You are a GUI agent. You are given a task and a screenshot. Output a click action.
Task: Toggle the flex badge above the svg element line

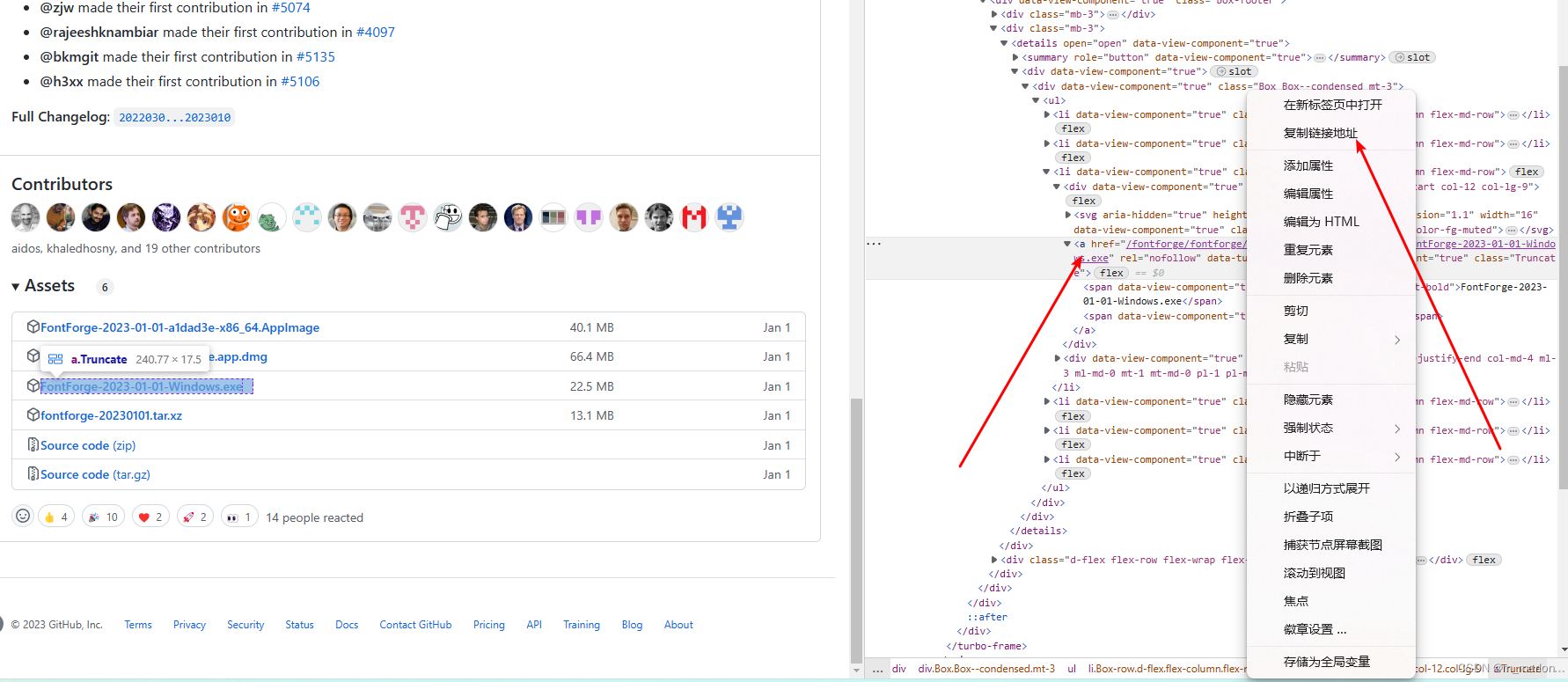1084,201
